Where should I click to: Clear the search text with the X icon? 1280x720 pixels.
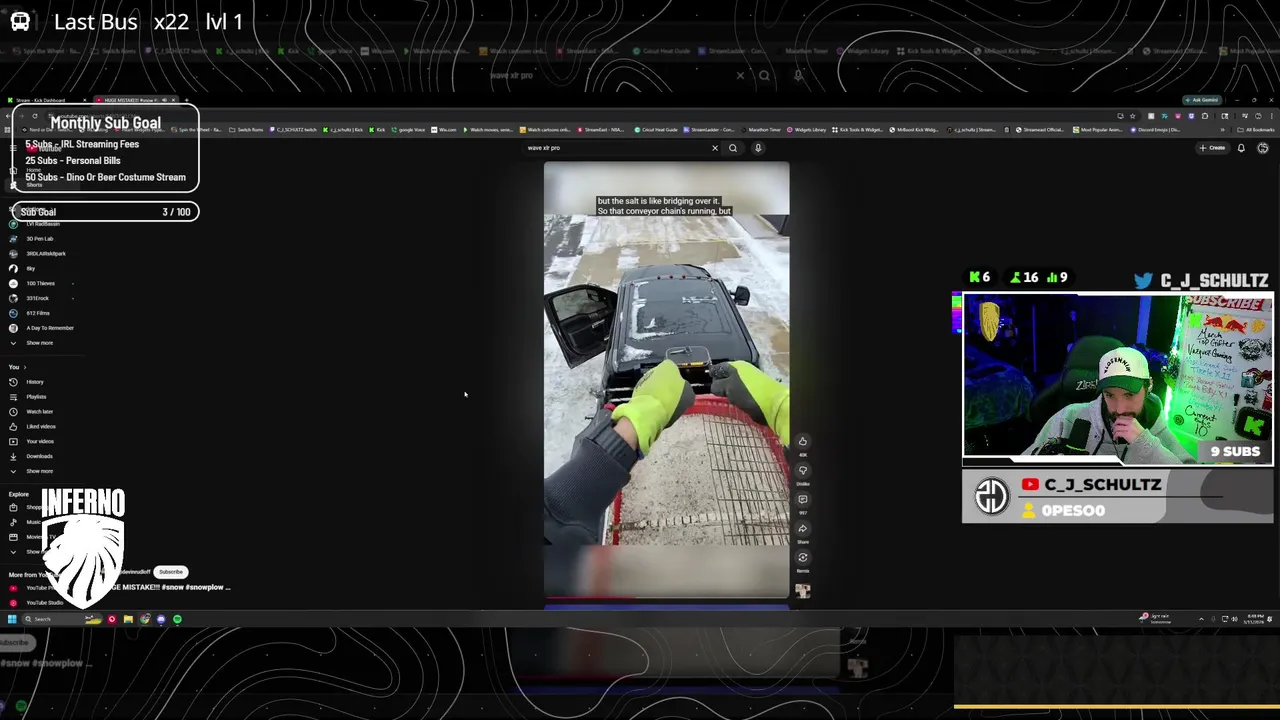(x=715, y=148)
